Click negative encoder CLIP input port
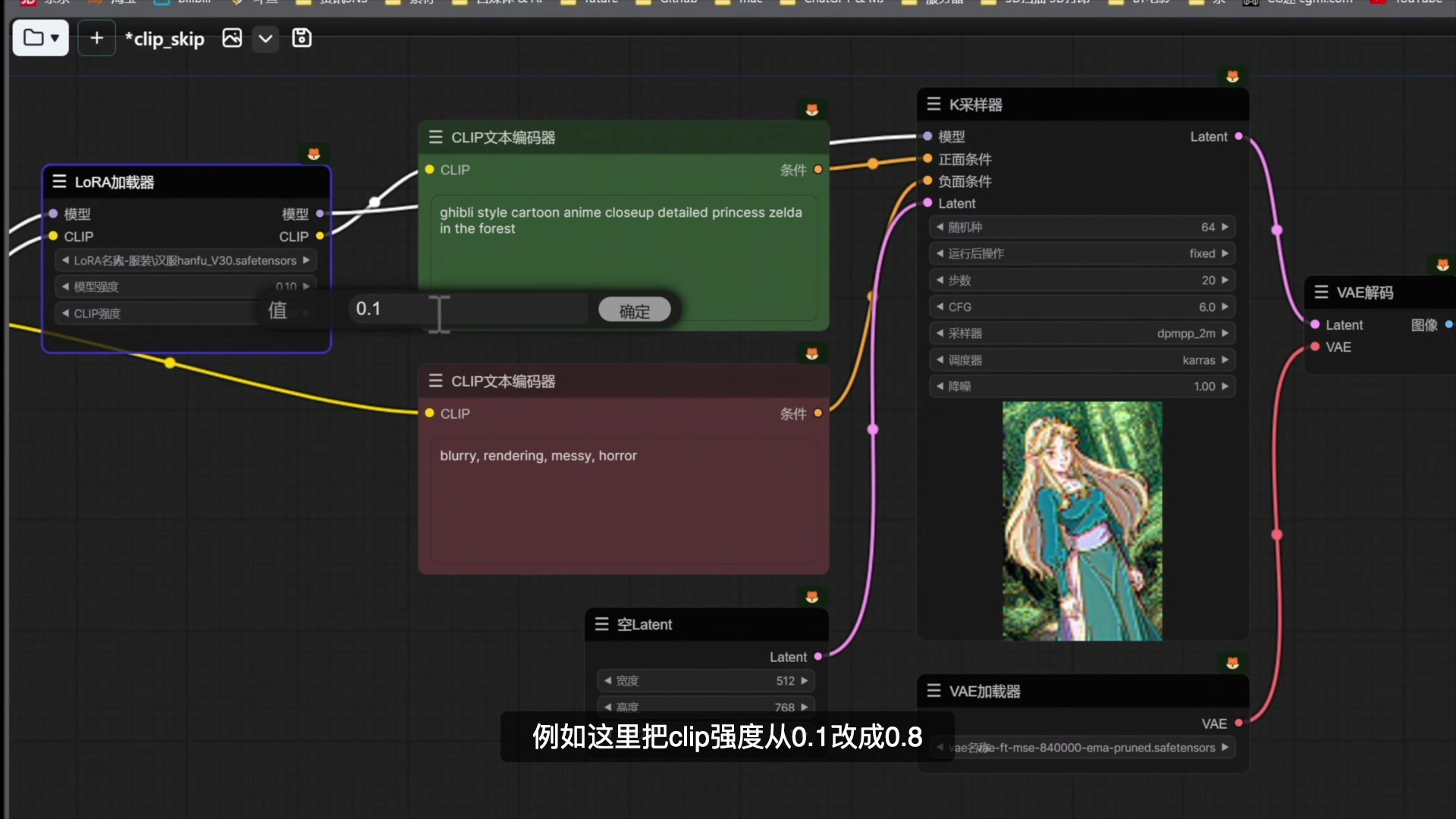Image resolution: width=1456 pixels, height=819 pixels. click(430, 413)
